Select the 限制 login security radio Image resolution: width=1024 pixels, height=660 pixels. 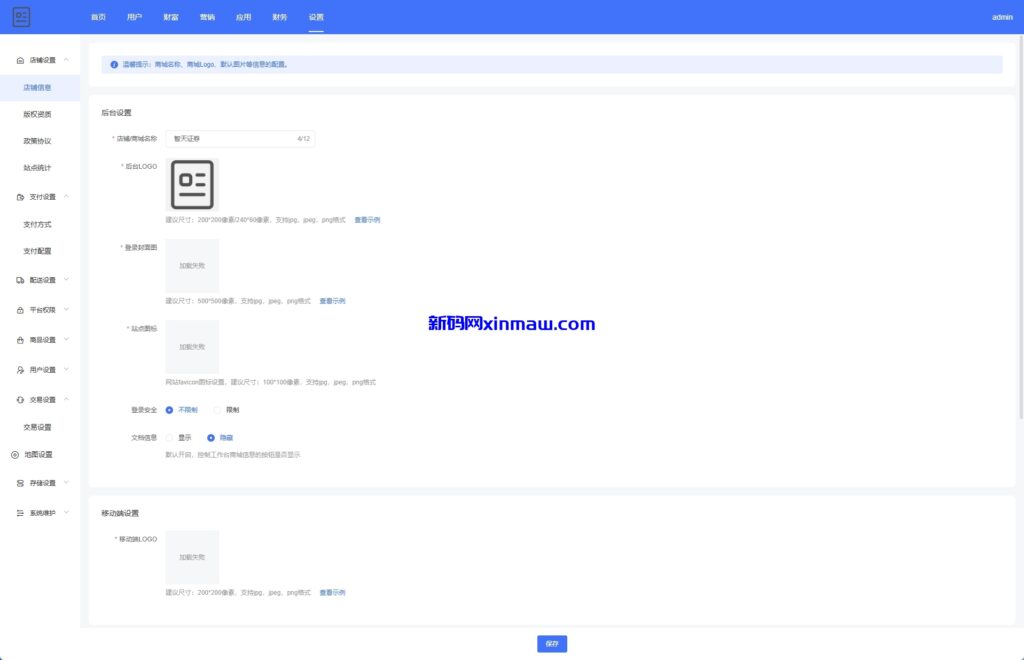click(218, 410)
